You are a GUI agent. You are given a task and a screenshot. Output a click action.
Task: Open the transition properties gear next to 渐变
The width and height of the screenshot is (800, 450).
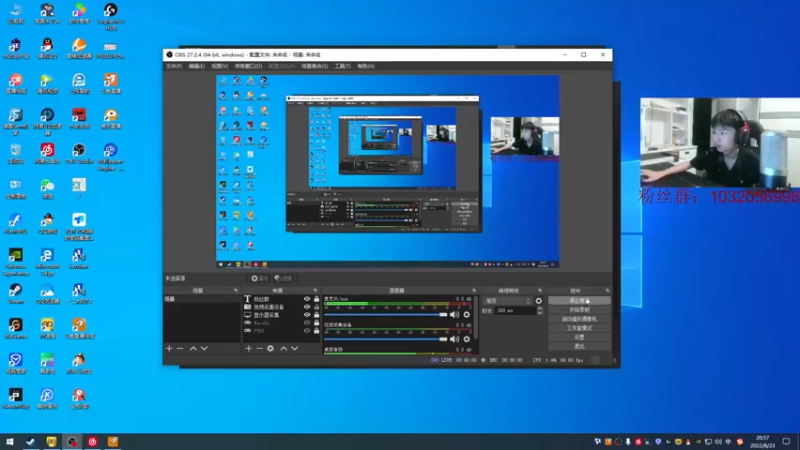coord(539,301)
